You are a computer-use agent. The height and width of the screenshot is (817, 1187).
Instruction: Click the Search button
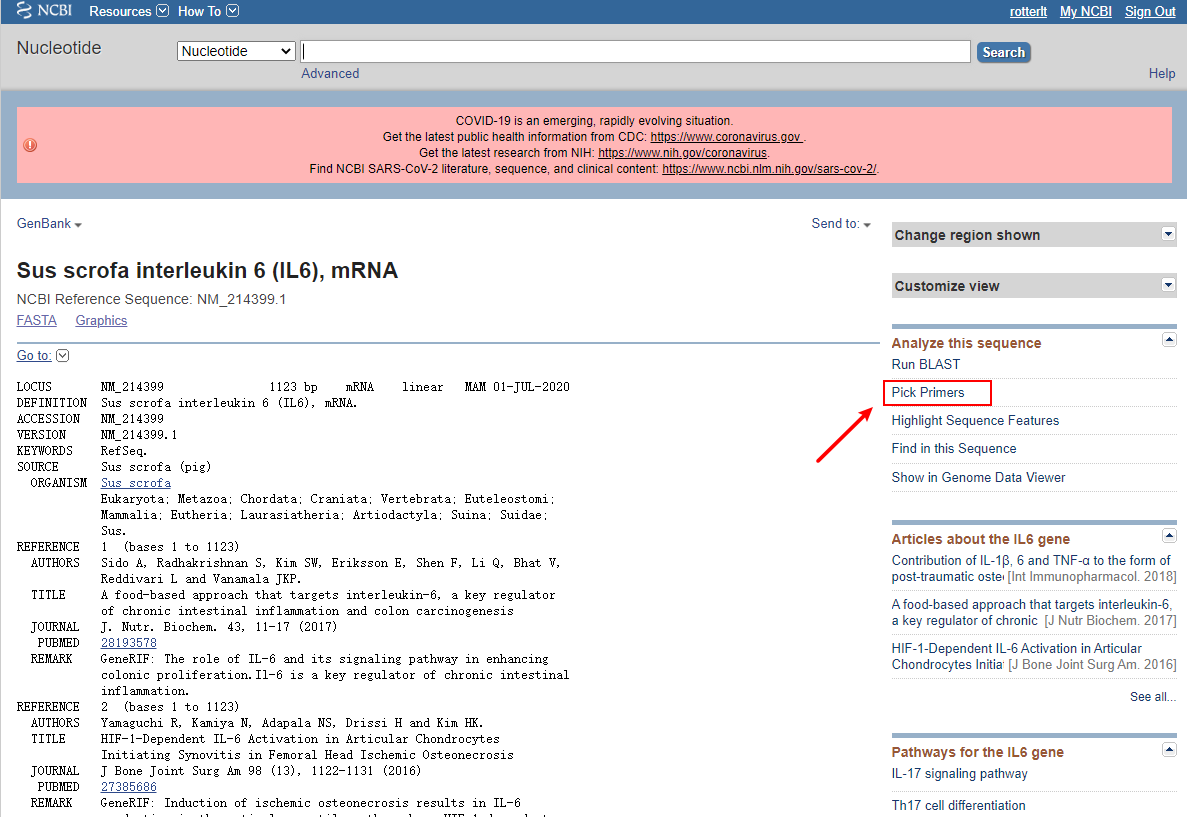[x=1004, y=52]
